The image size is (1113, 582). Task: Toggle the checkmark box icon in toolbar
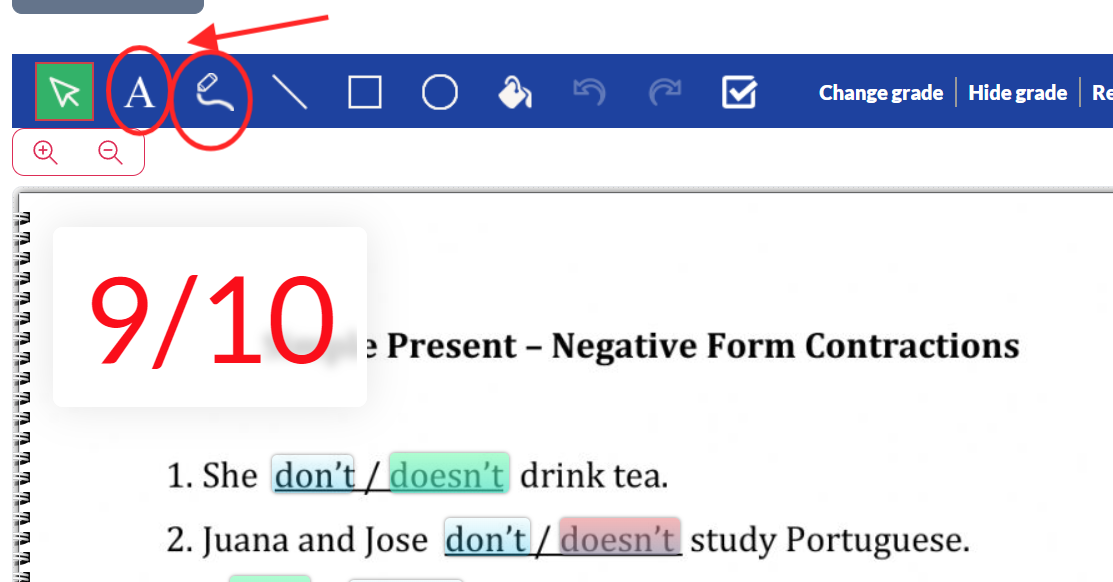pyautogui.click(x=739, y=92)
